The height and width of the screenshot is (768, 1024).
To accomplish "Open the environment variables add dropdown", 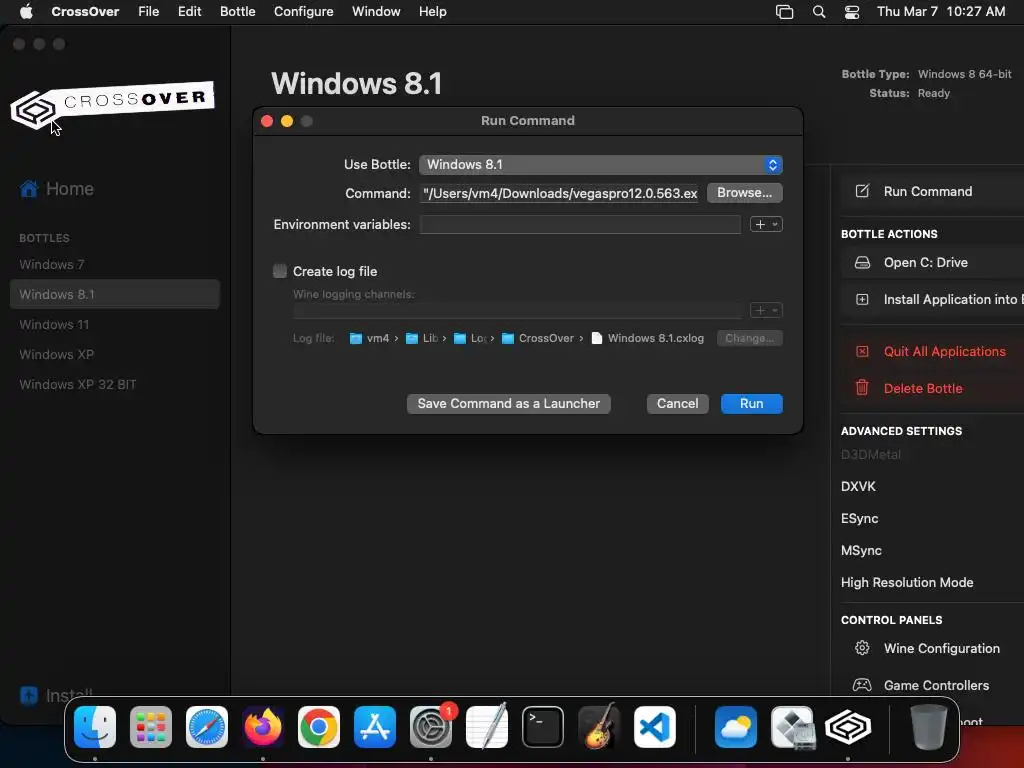I will click(766, 225).
